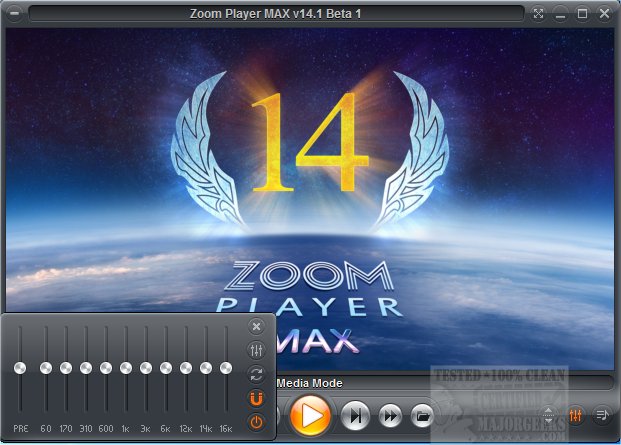
Task: Open a media file with folder icon
Action: (422, 414)
